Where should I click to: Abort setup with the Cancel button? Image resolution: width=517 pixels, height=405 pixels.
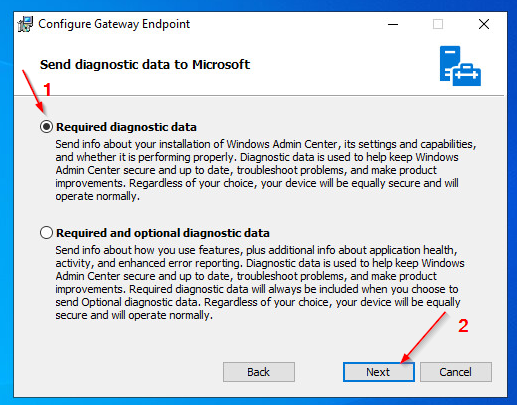pyautogui.click(x=456, y=372)
